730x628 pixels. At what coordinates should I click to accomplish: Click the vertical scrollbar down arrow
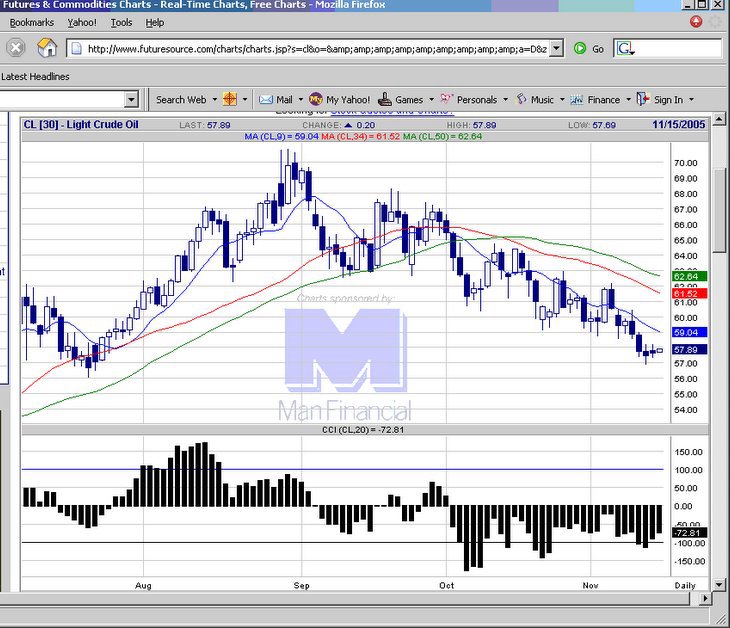tap(718, 584)
